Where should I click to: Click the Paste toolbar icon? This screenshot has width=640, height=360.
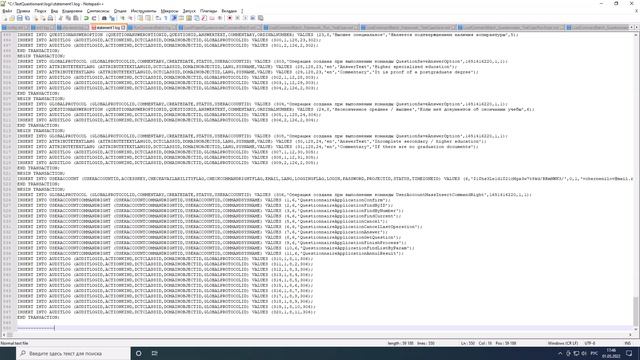pyautogui.click(x=76, y=18)
